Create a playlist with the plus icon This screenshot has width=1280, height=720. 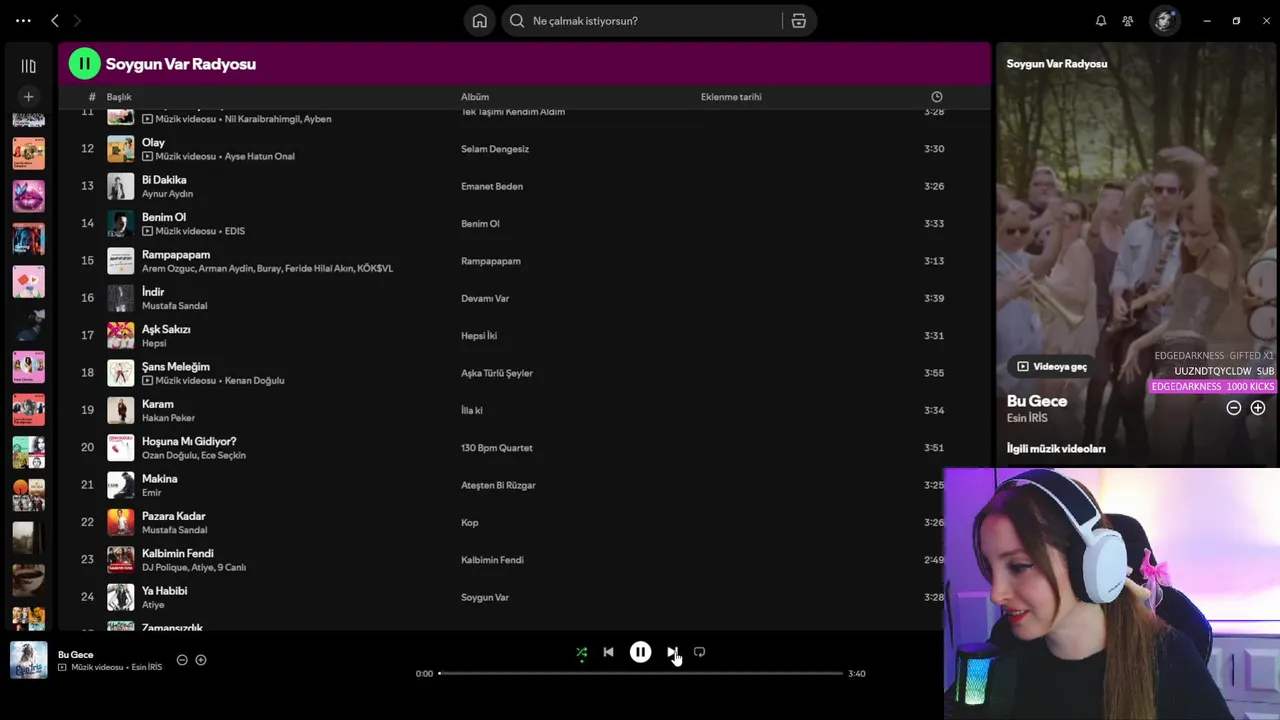(28, 97)
